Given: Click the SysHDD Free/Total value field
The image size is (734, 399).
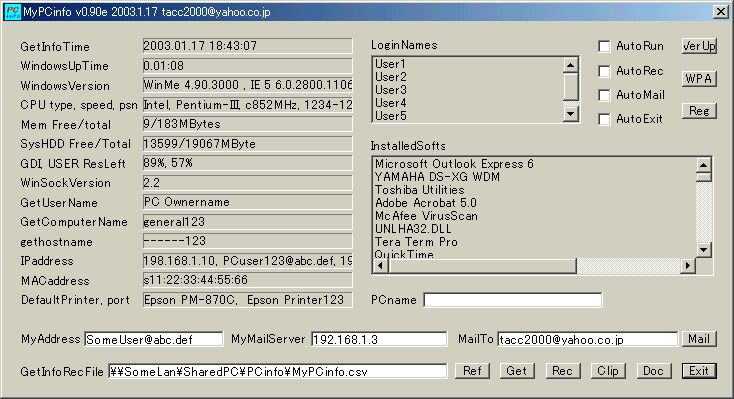Looking at the screenshot, I should pos(247,144).
